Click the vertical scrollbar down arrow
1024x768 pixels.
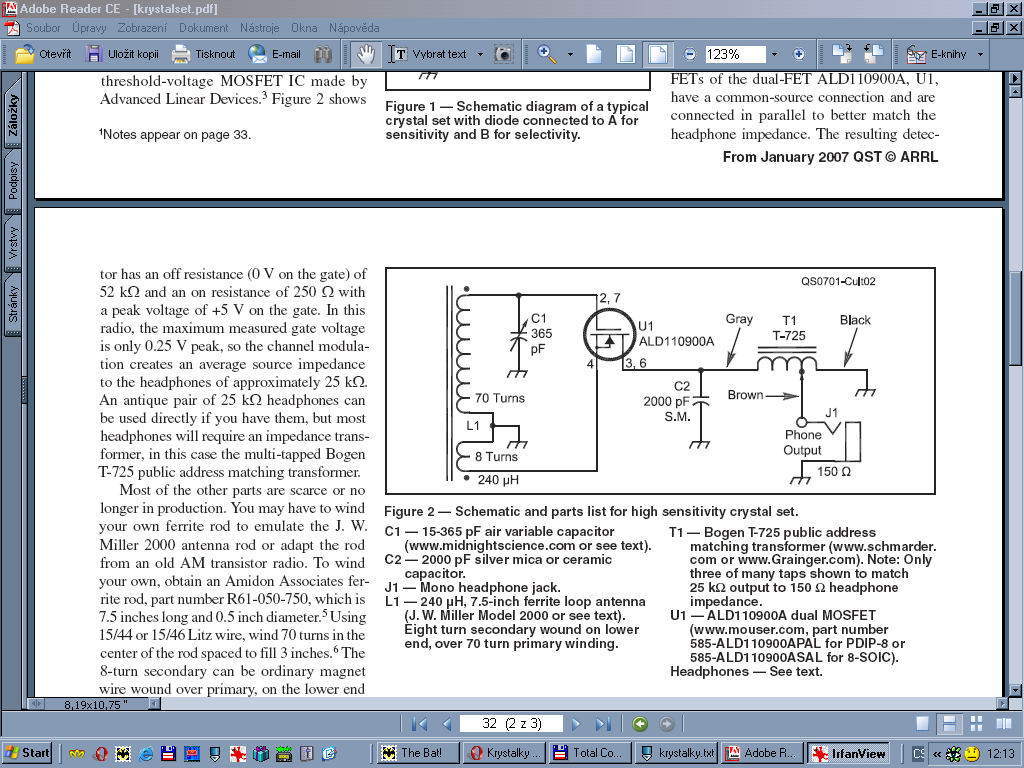(x=1015, y=690)
